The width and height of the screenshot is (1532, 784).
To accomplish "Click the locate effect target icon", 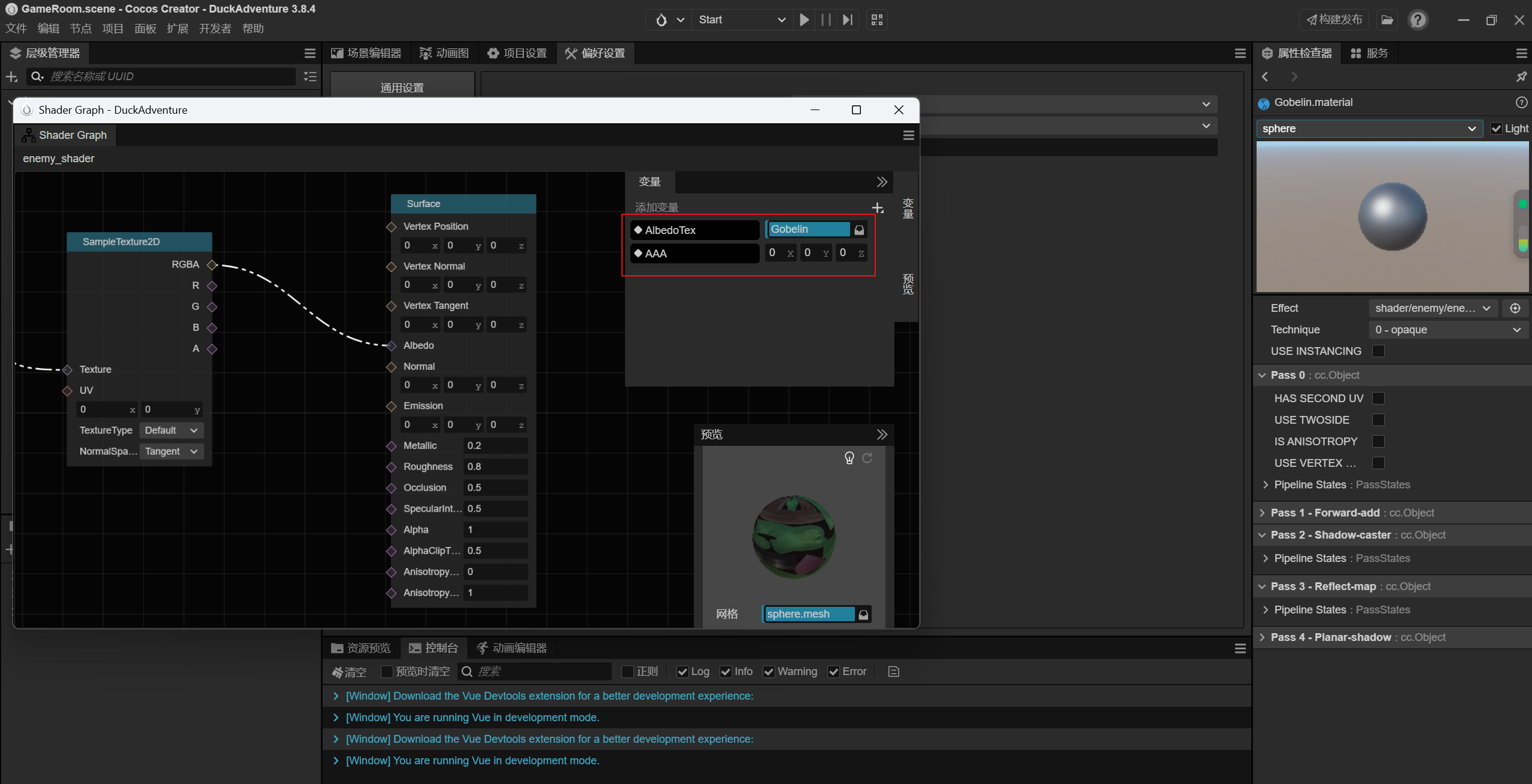I will pyautogui.click(x=1515, y=308).
